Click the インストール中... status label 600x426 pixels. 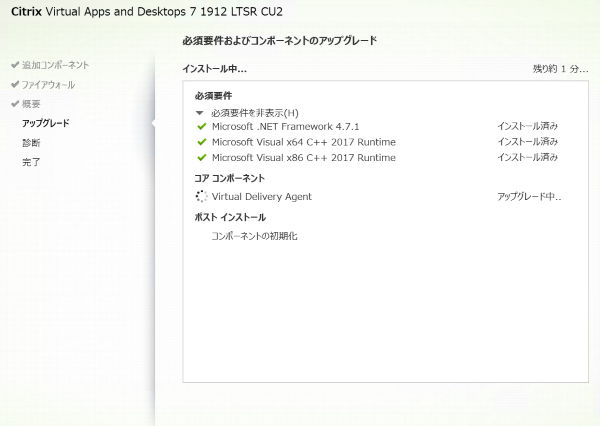coord(214,69)
